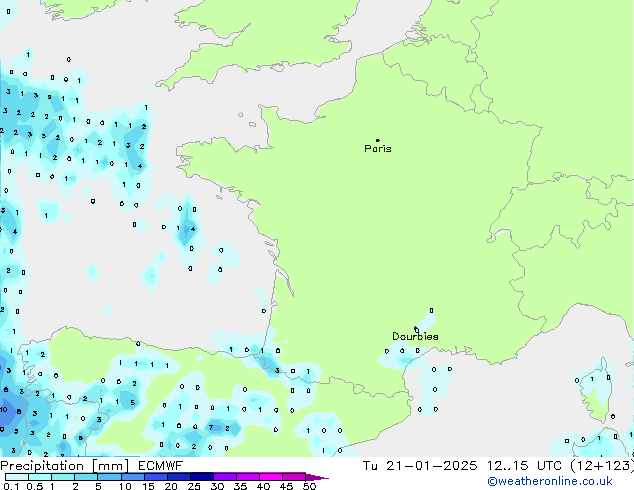Click the legend value label 45
This screenshot has width=634, height=490.
coord(286,486)
